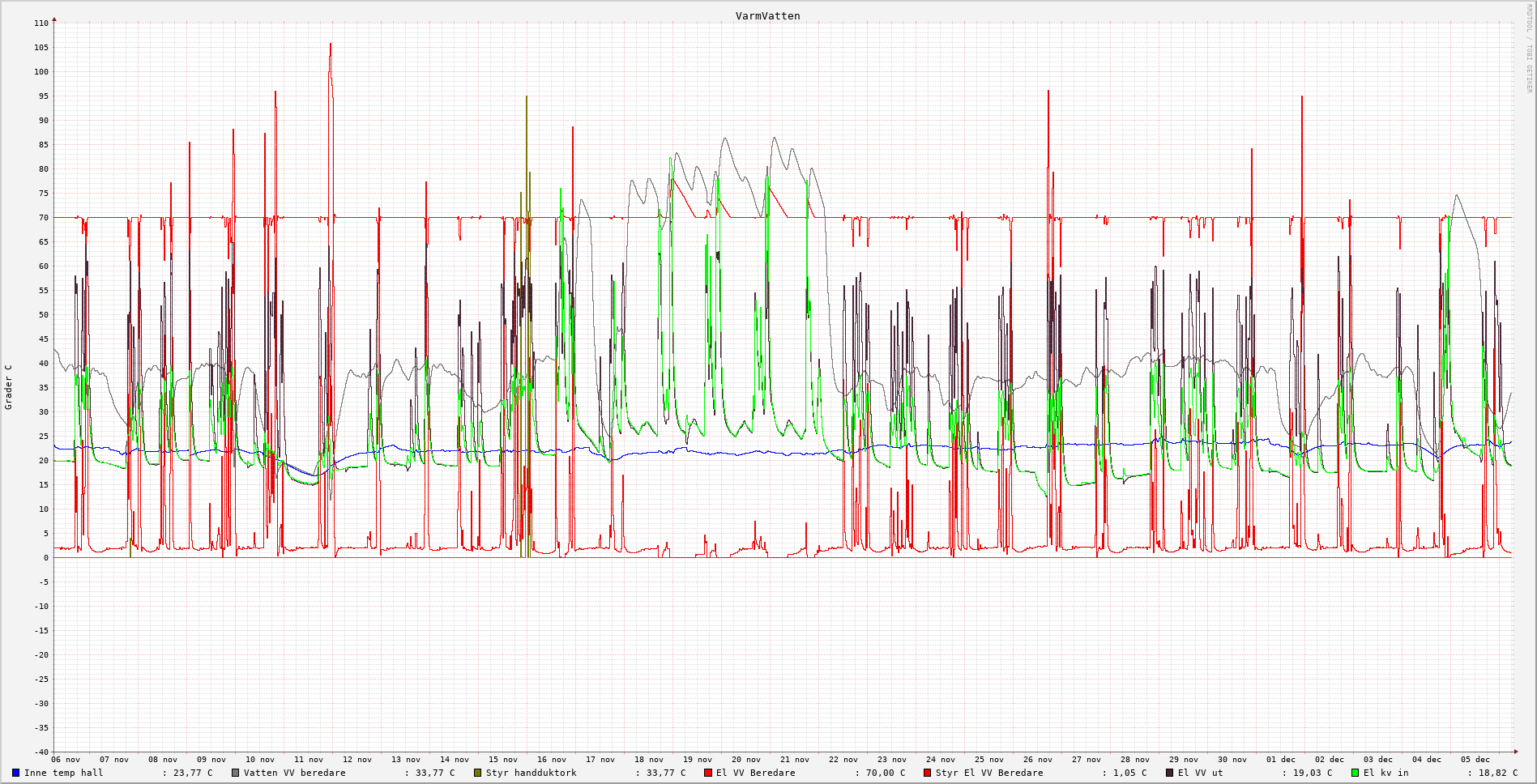Click the red El VV Beredare swatch
The height and width of the screenshot is (784, 1537).
click(x=708, y=773)
